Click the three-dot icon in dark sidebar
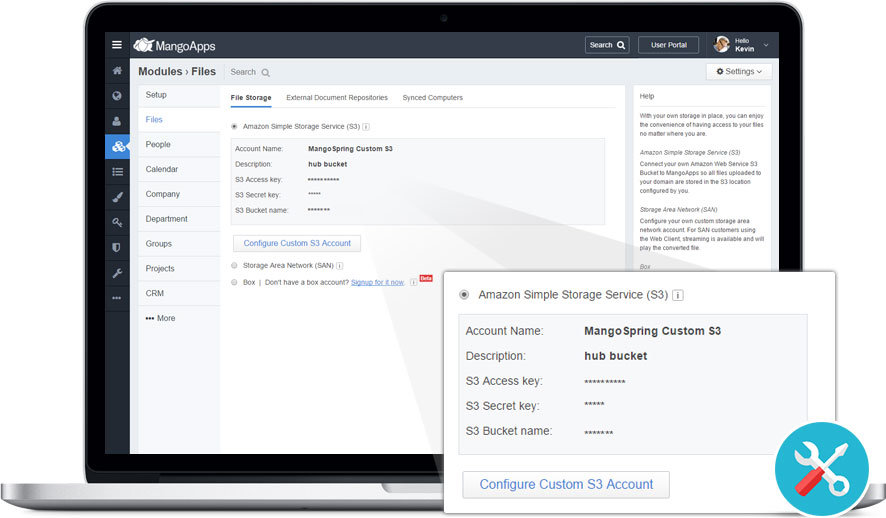 (117, 298)
